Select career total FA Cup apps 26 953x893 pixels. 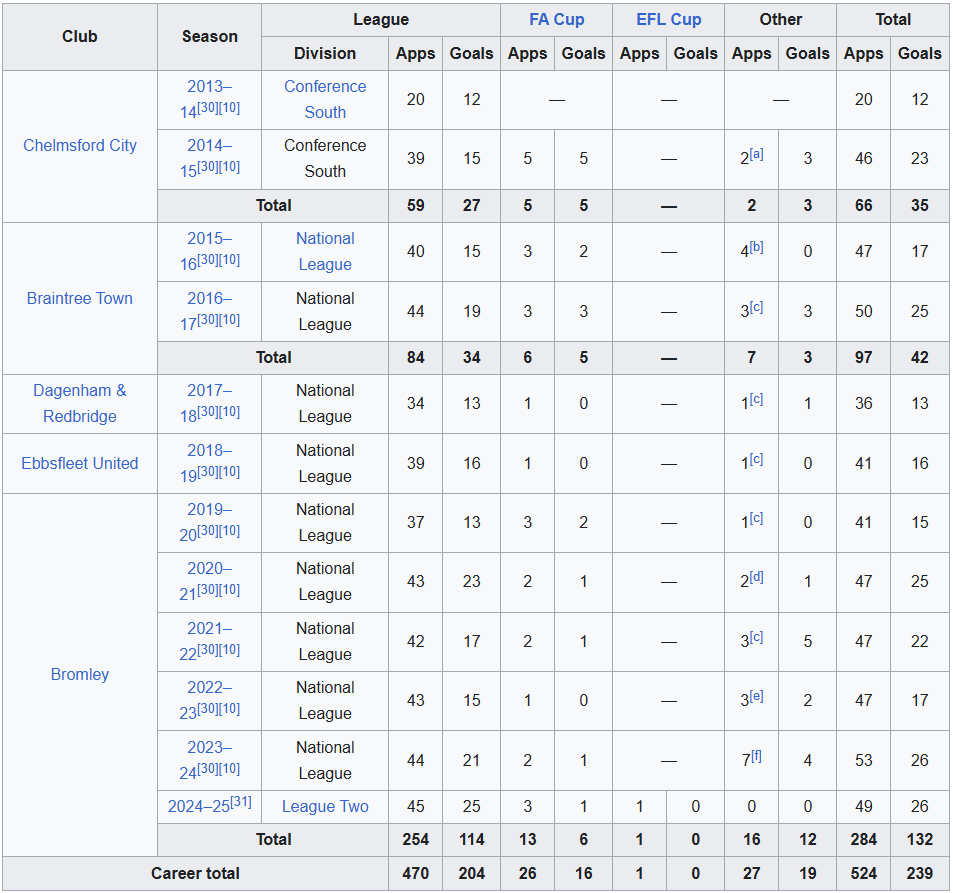pyautogui.click(x=528, y=874)
